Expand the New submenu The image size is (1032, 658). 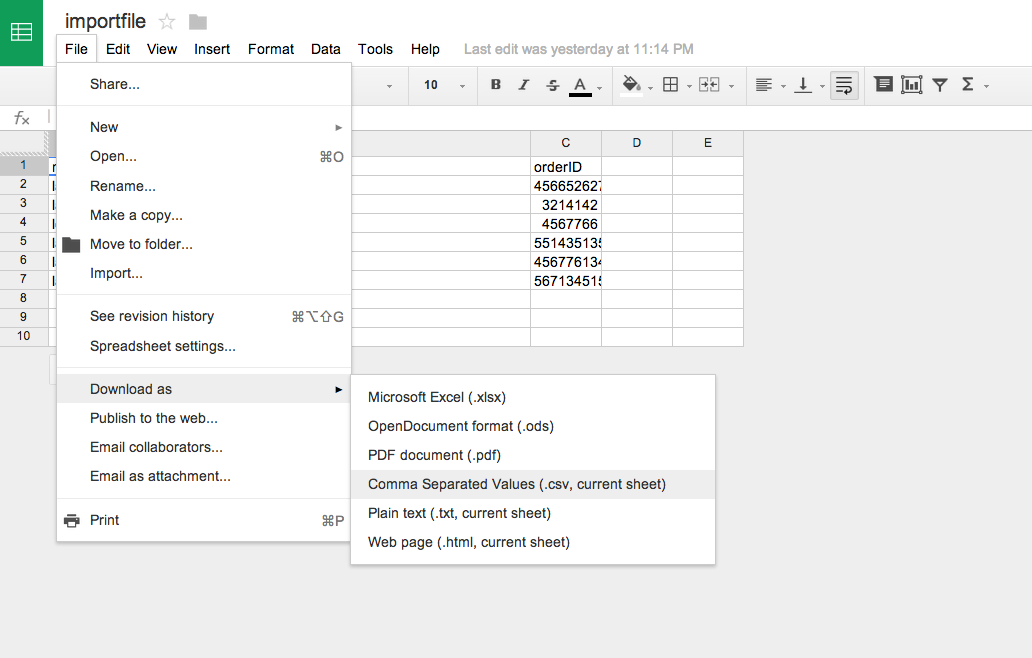[x=204, y=127]
